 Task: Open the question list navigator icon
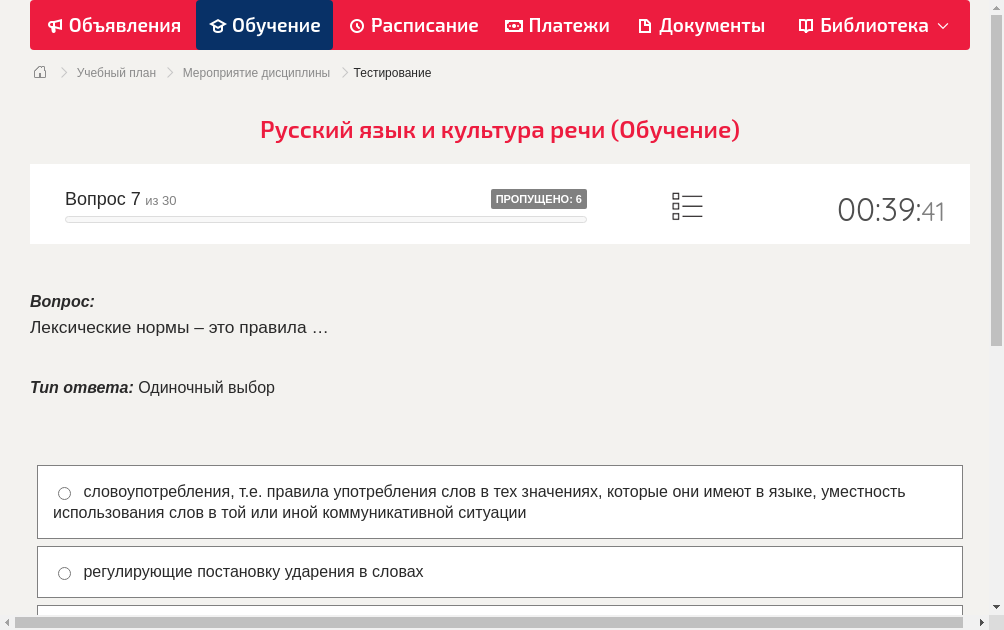(687, 206)
